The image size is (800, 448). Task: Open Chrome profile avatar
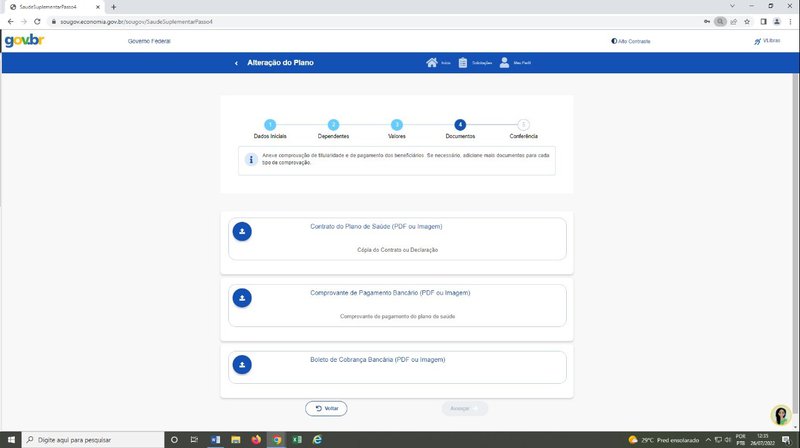[x=777, y=21]
